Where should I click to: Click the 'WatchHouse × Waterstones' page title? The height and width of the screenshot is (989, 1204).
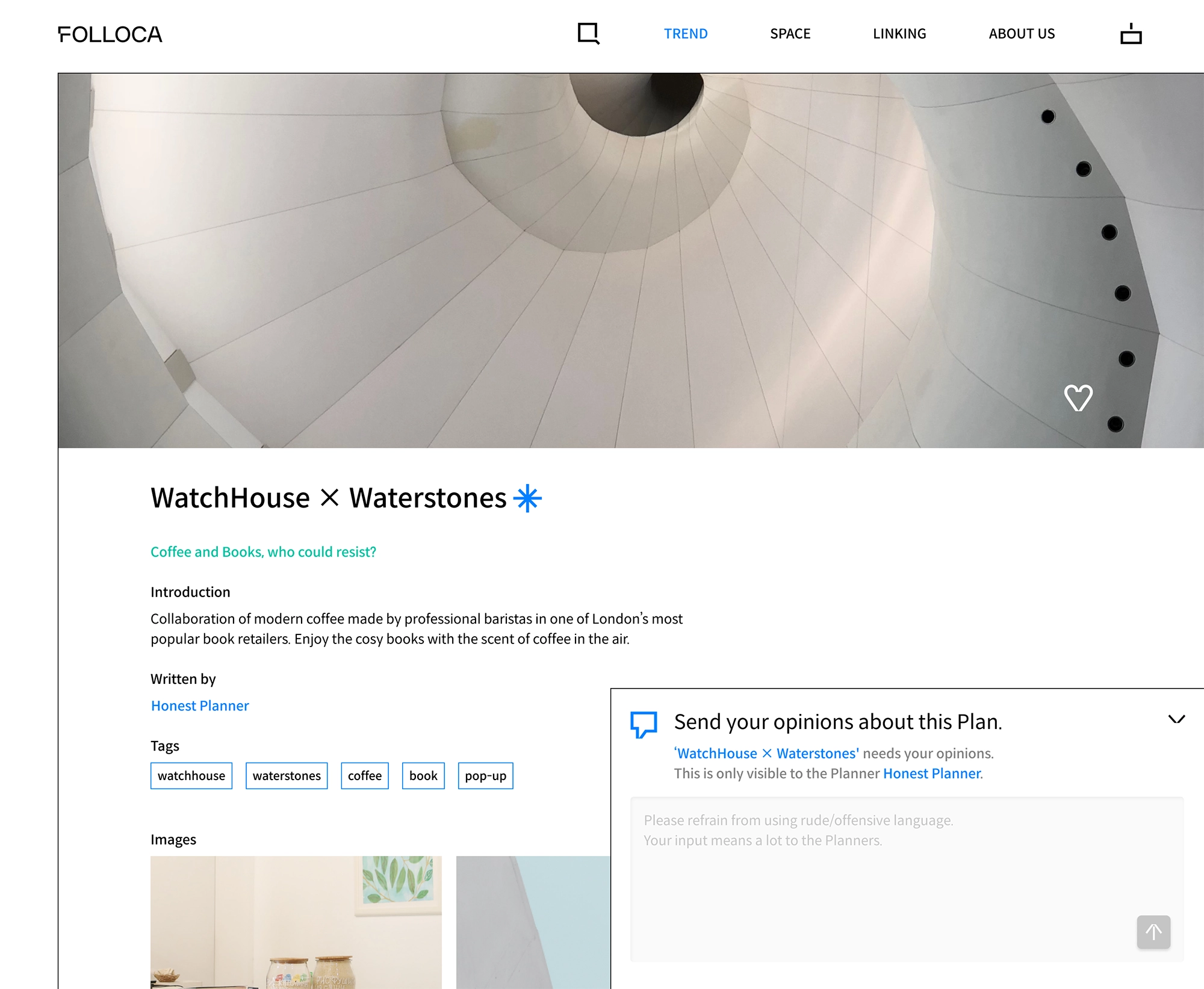329,498
